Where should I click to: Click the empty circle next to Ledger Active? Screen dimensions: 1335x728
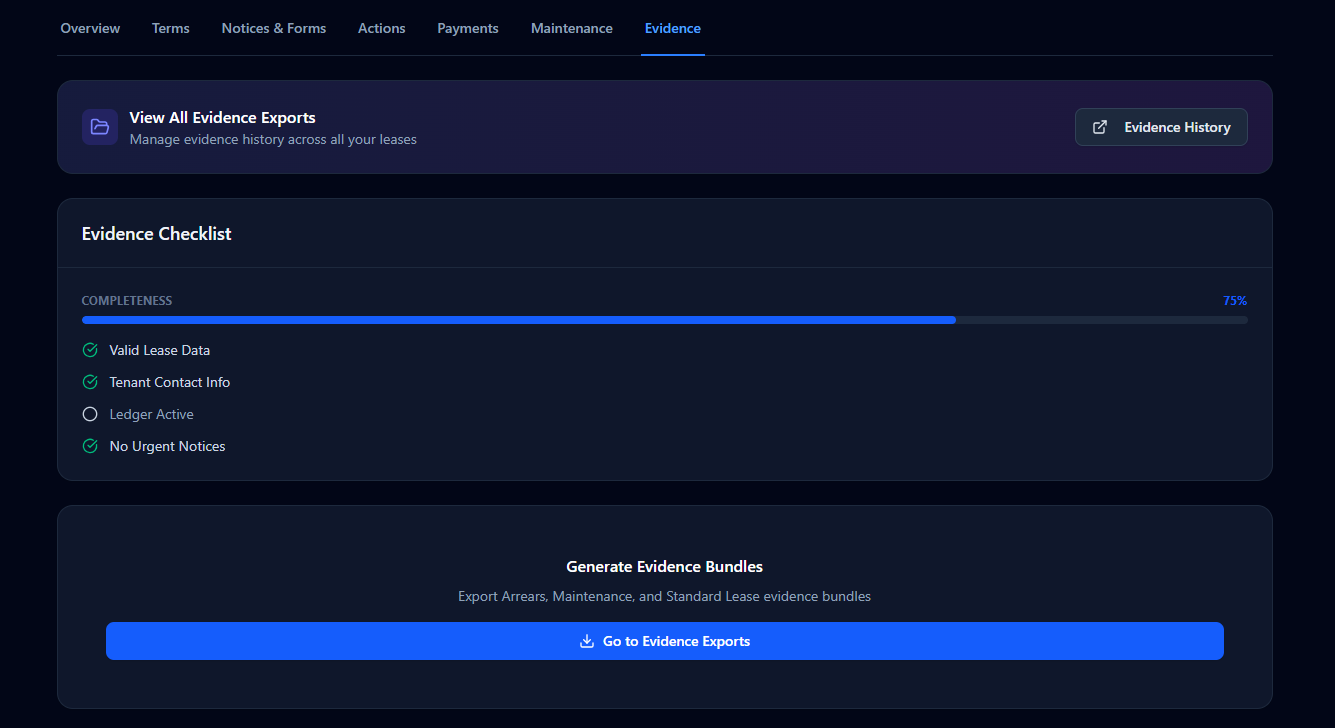point(90,414)
